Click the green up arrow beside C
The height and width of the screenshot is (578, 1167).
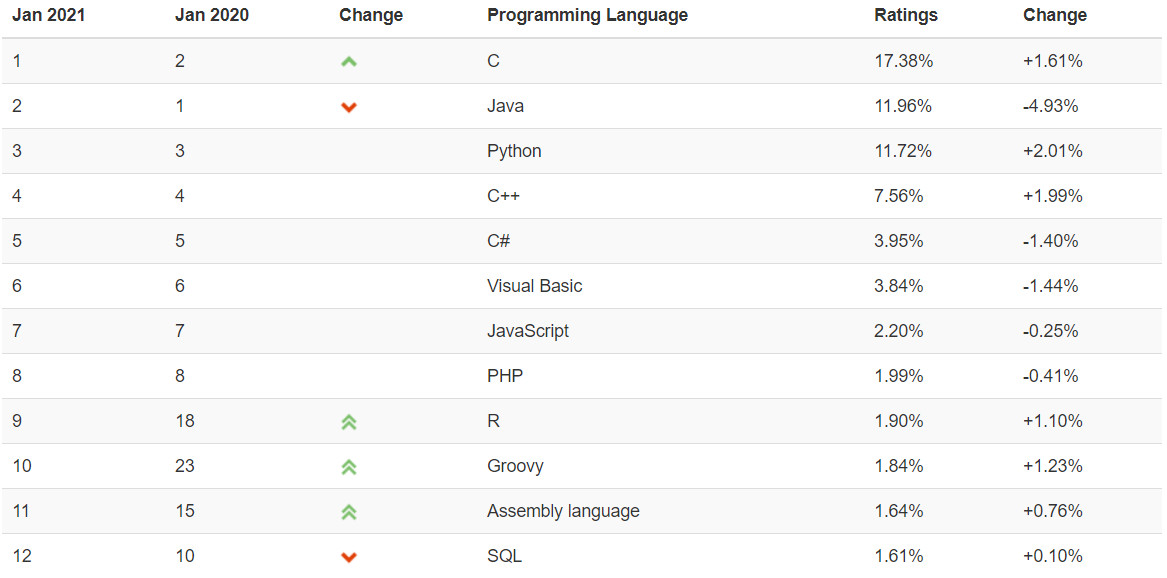coord(348,62)
